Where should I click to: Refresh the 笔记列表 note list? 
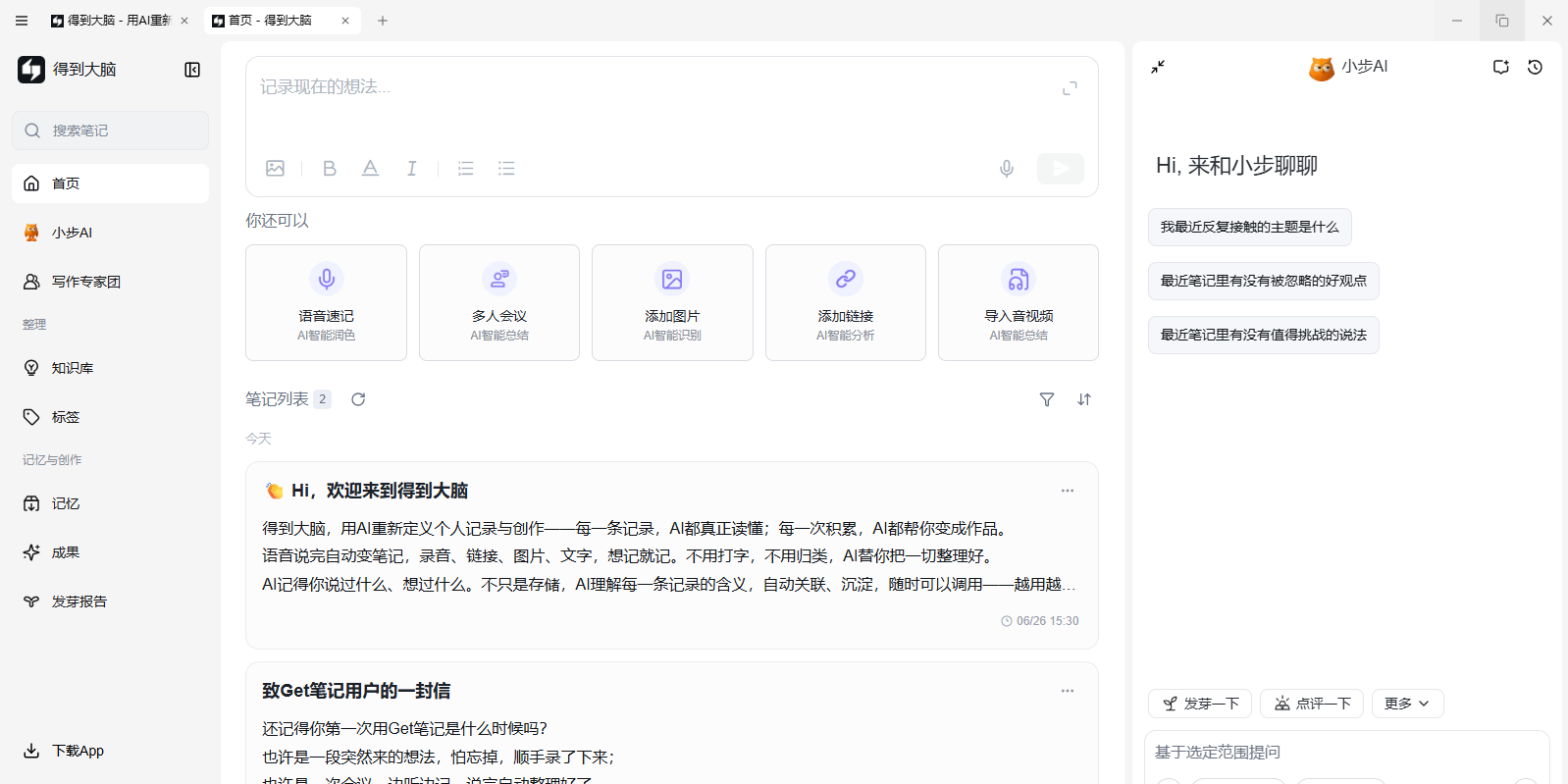coord(358,399)
